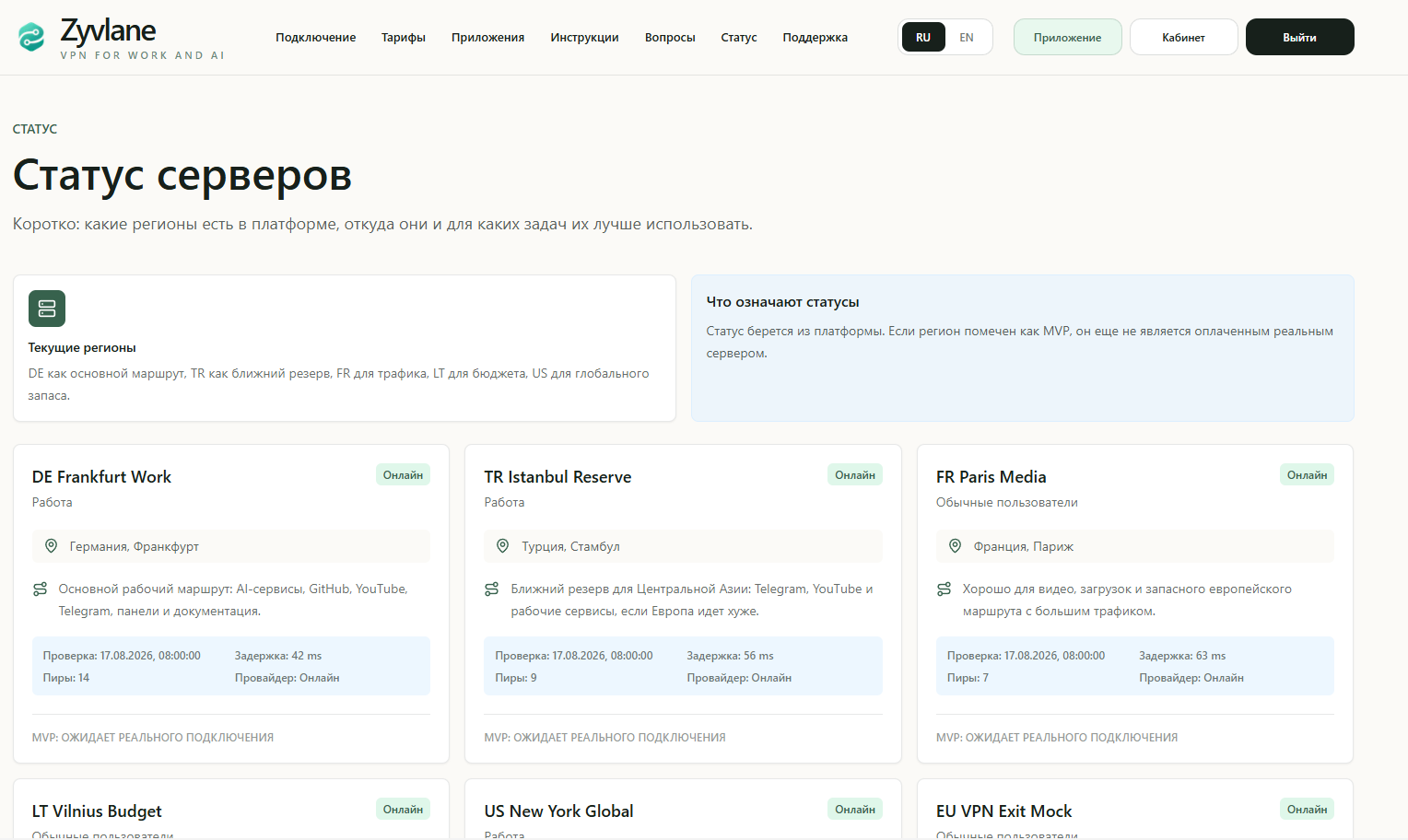1408x840 pixels.
Task: Open Поддержка in the navigation
Action: tap(815, 38)
